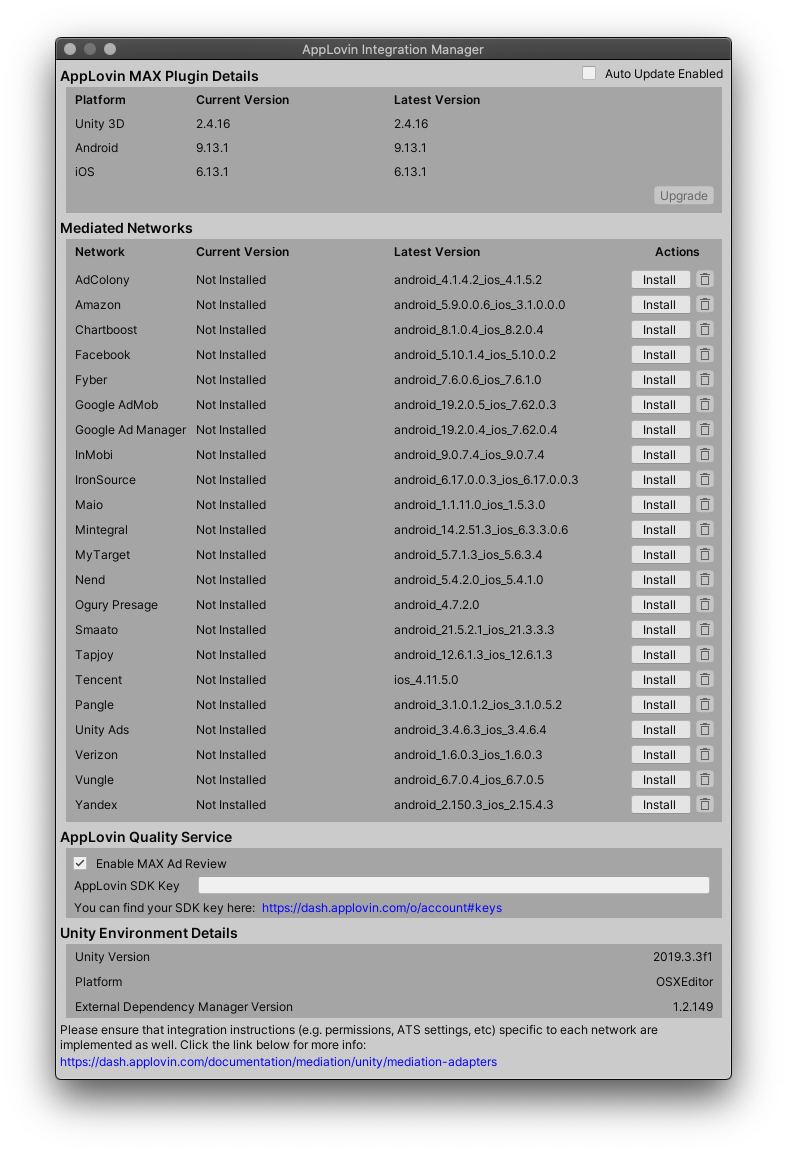Click the Mediated Networks heading
Screen dimensions: 787x1153
pos(127,228)
